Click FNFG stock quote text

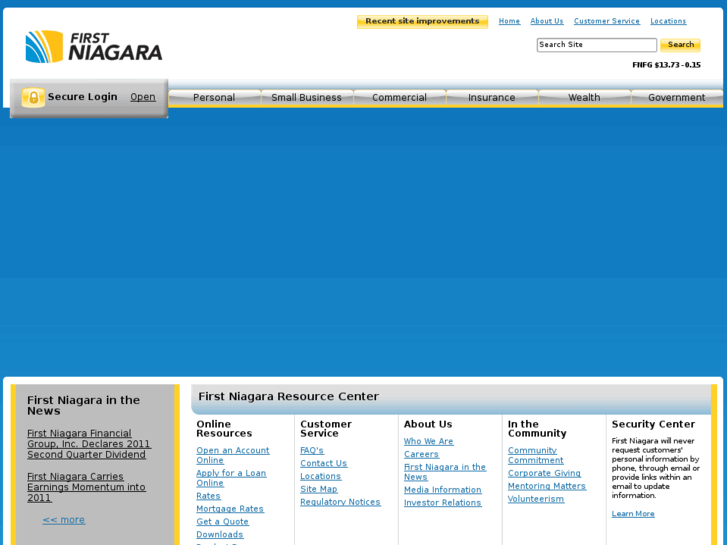(666, 65)
